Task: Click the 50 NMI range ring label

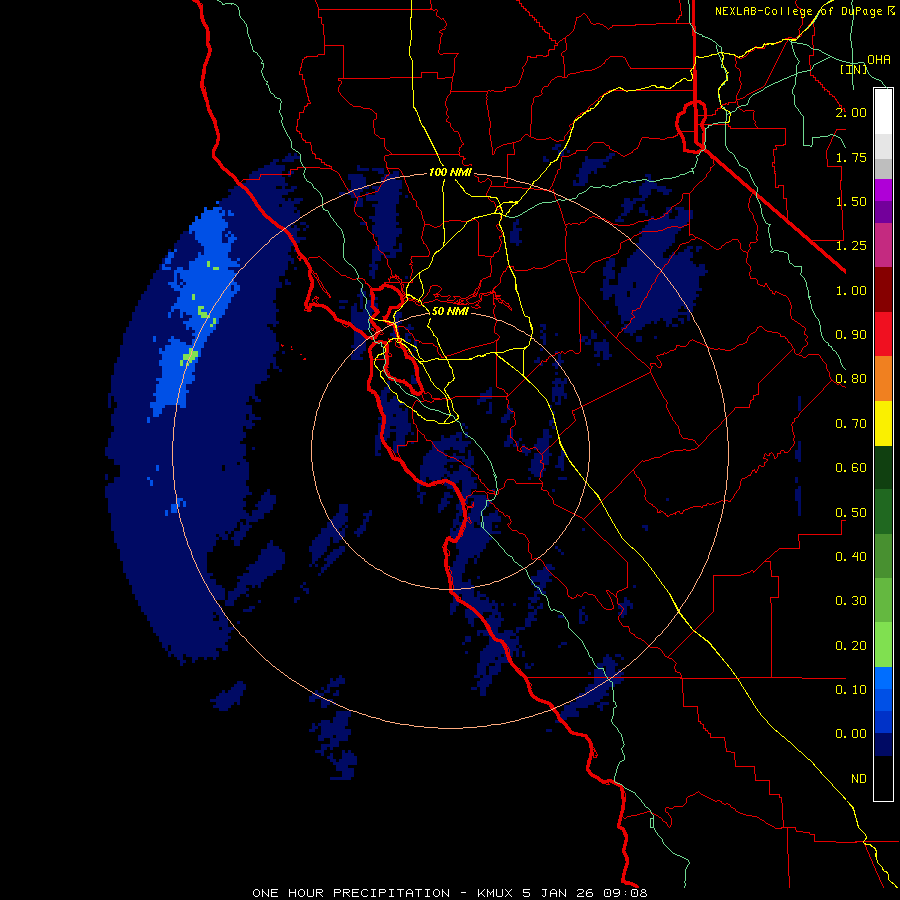Action: [450, 311]
